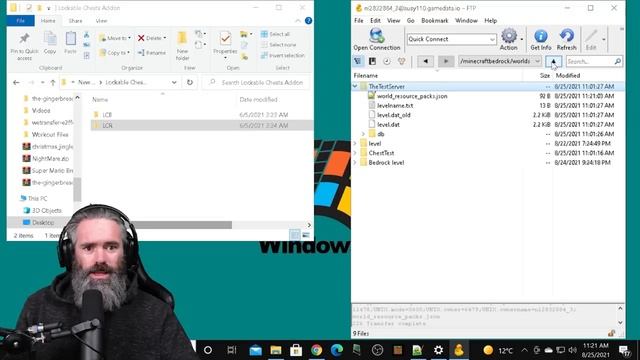Switch to Cyberduck bookmarks view icon
The image size is (640, 360).
[372, 61]
